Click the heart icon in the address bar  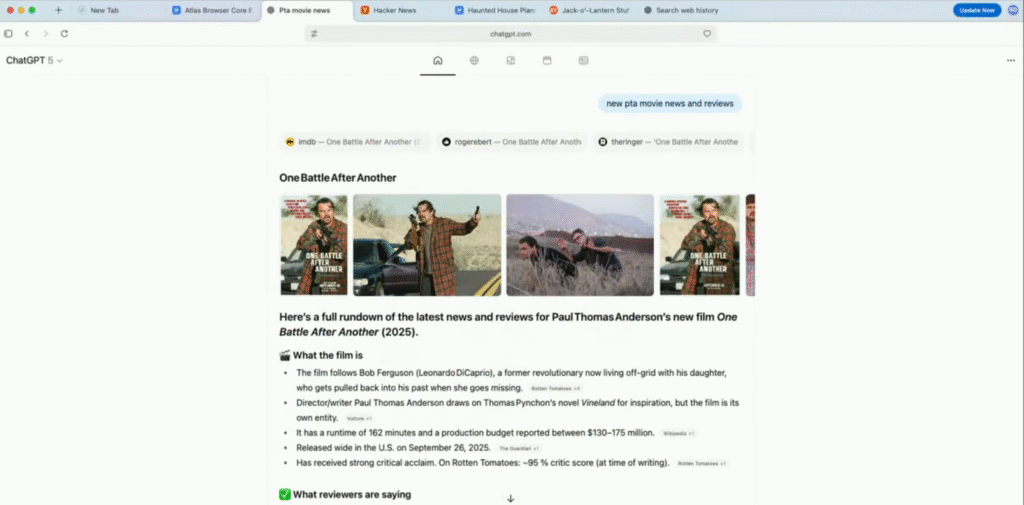(706, 33)
